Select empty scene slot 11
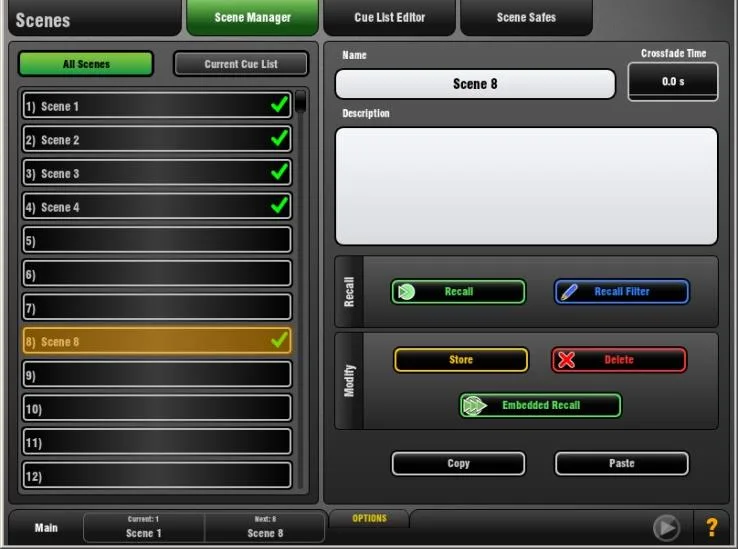 157,442
